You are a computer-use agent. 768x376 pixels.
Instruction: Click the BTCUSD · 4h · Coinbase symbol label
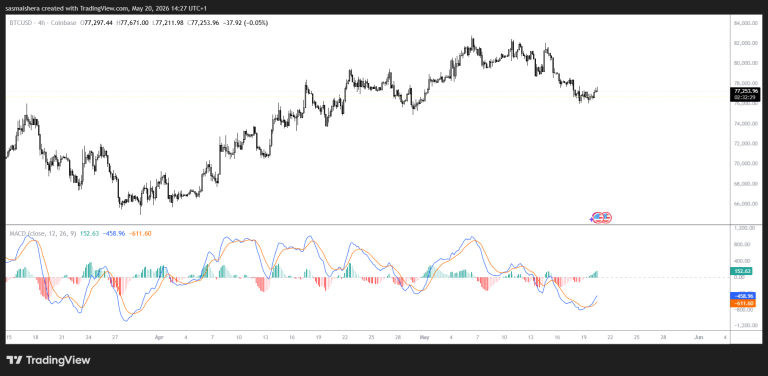[x=42, y=23]
